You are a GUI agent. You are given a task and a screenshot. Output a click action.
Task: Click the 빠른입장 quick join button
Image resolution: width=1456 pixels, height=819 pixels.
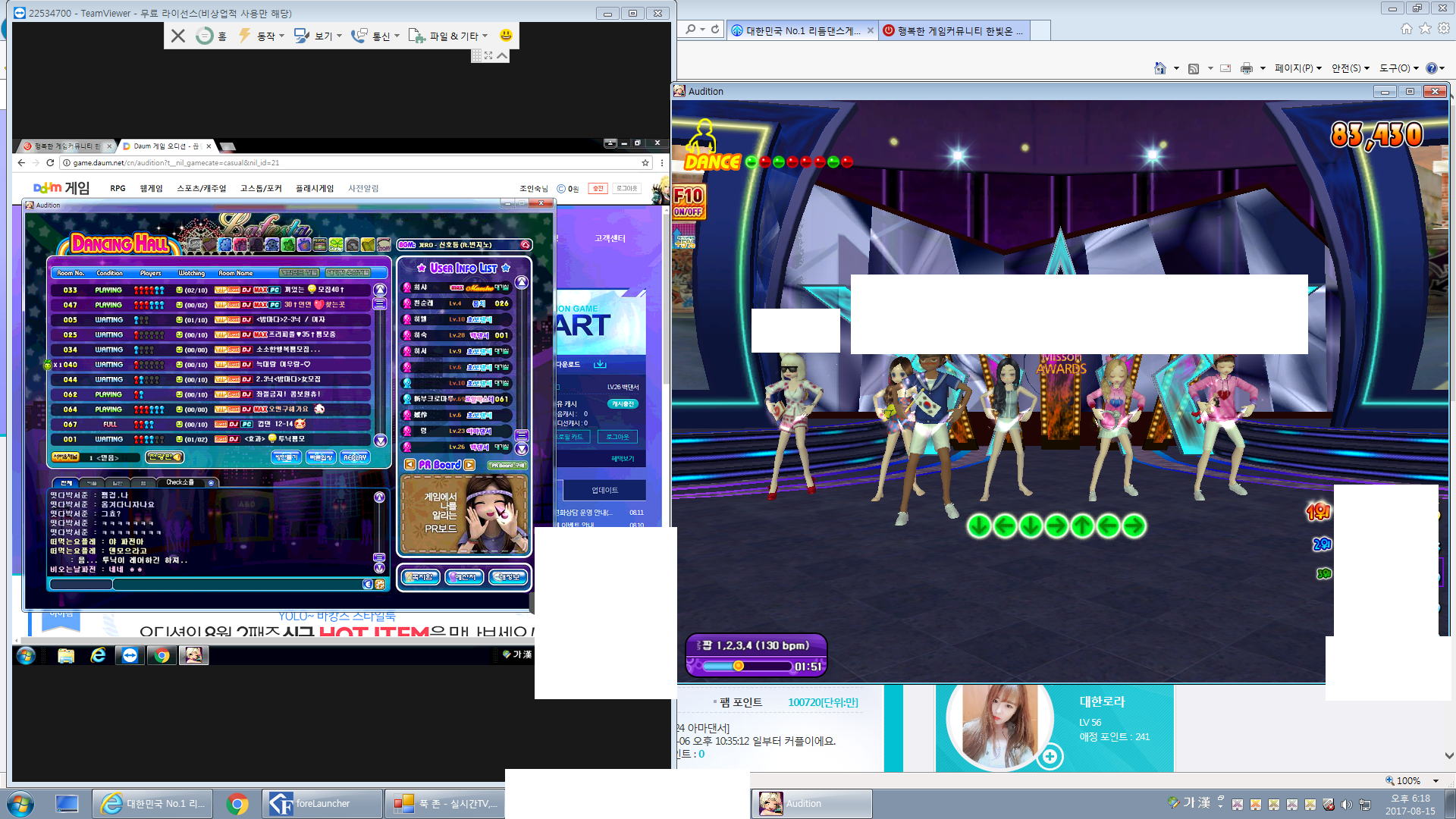coord(321,457)
